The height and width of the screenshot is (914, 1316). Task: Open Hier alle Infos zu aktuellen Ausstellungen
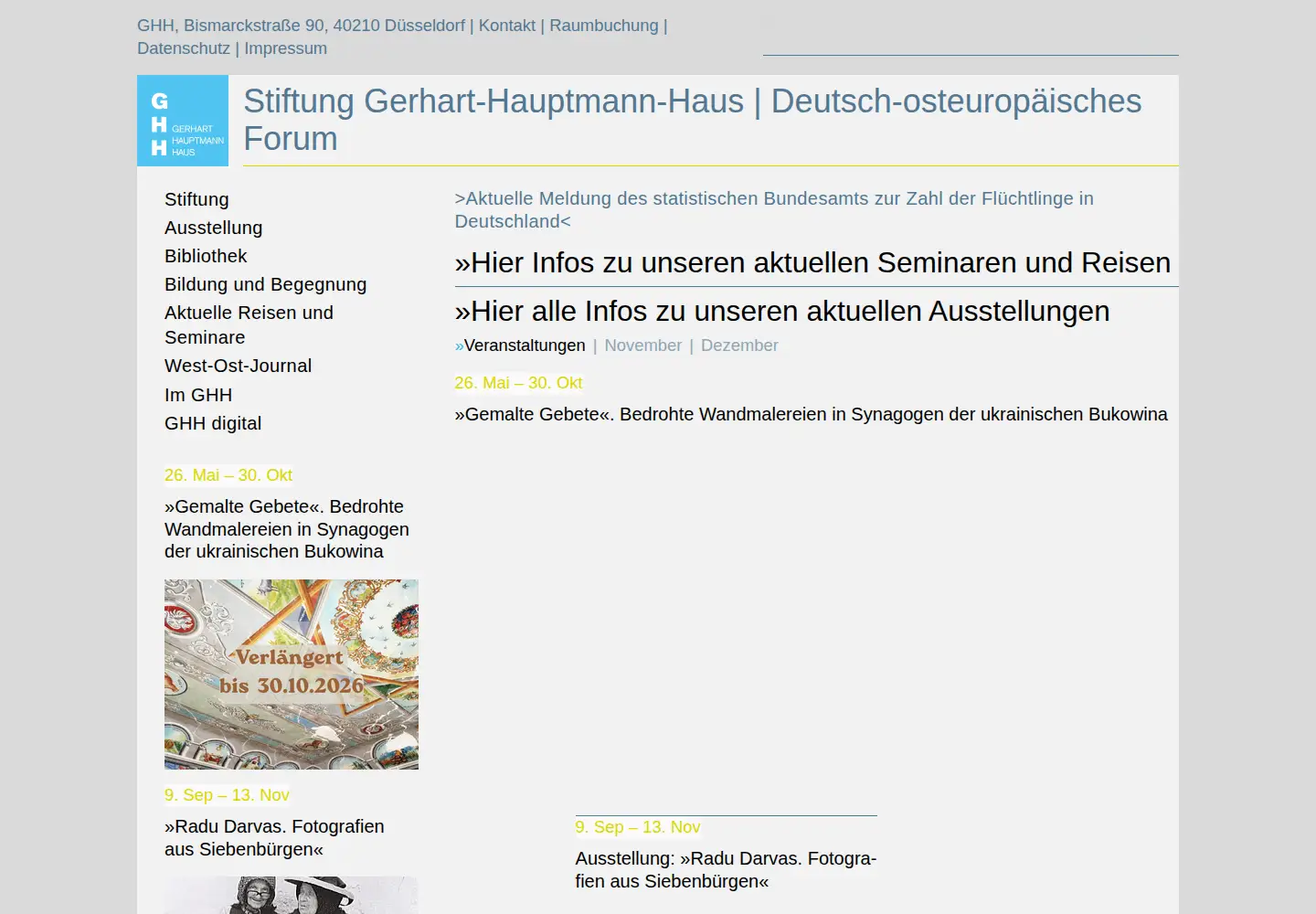point(782,311)
